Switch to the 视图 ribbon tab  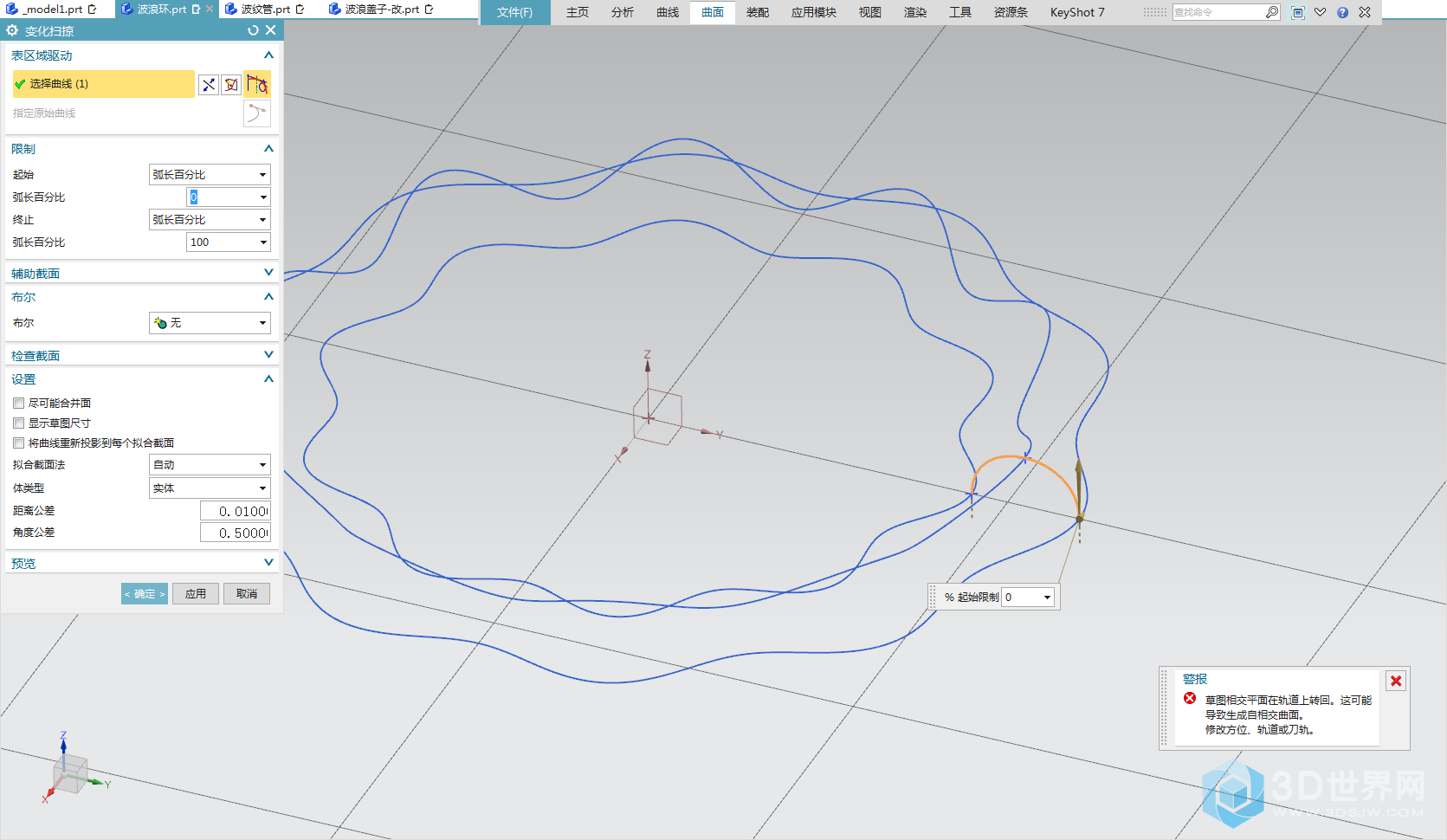[870, 12]
